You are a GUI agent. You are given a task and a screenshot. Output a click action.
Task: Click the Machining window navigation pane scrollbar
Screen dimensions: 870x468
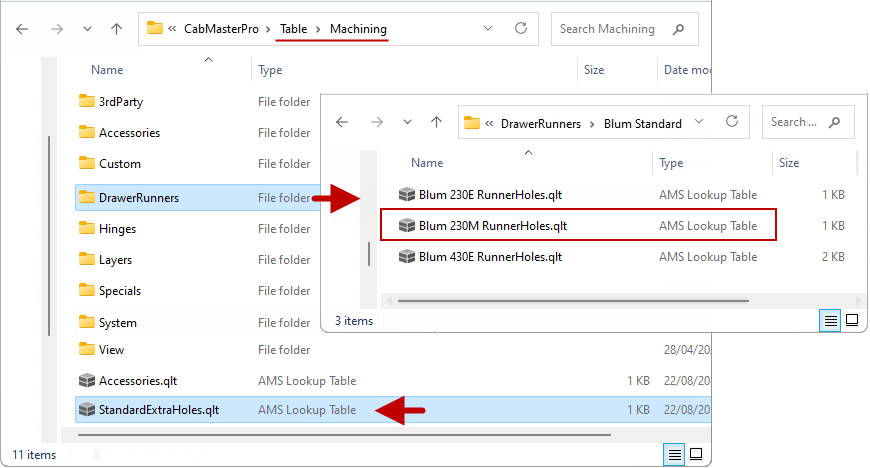coord(49,236)
